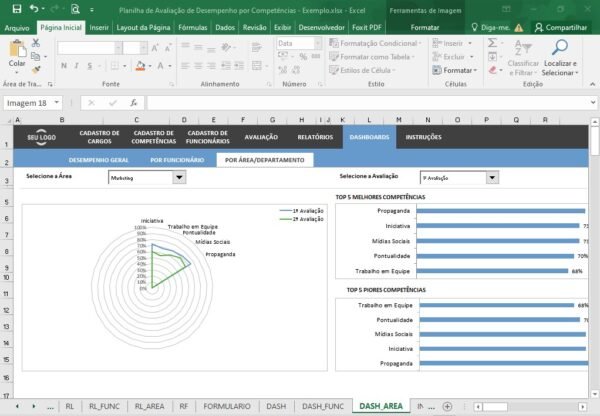The image size is (600, 416).
Task: Open print preview icon in title bar
Action: tap(75, 9)
